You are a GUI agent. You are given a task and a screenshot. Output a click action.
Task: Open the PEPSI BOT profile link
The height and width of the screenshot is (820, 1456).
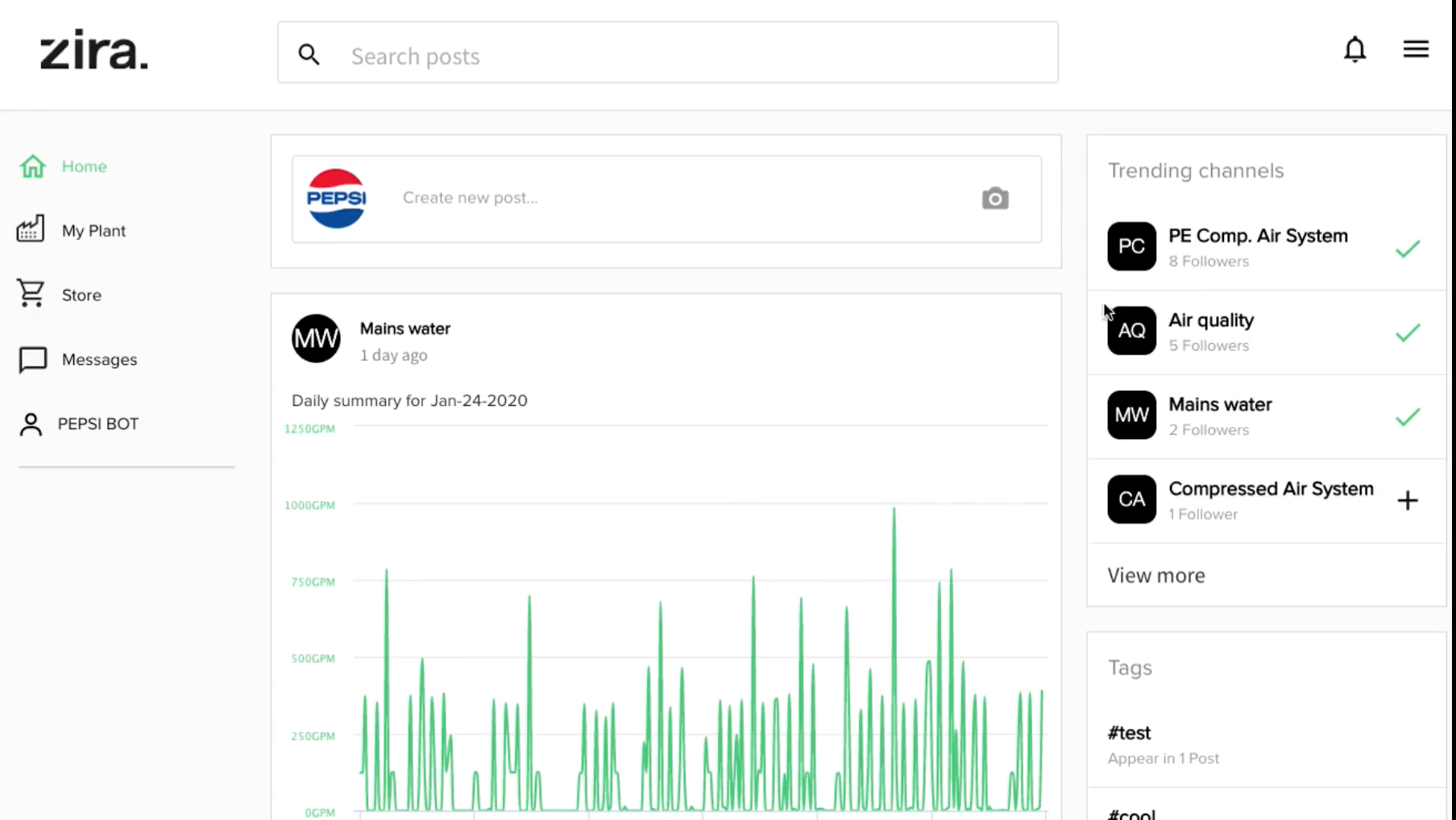[x=97, y=424]
